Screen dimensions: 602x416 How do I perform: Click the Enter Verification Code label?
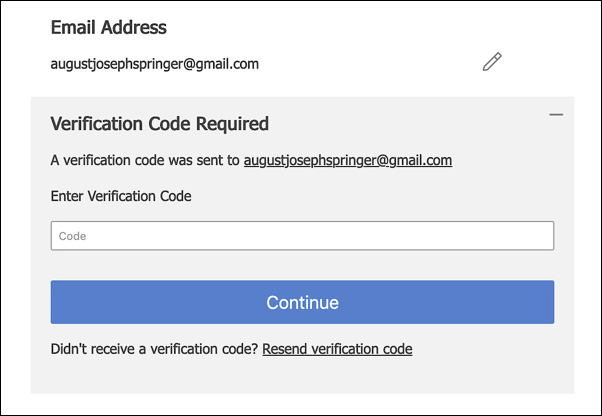pos(121,196)
